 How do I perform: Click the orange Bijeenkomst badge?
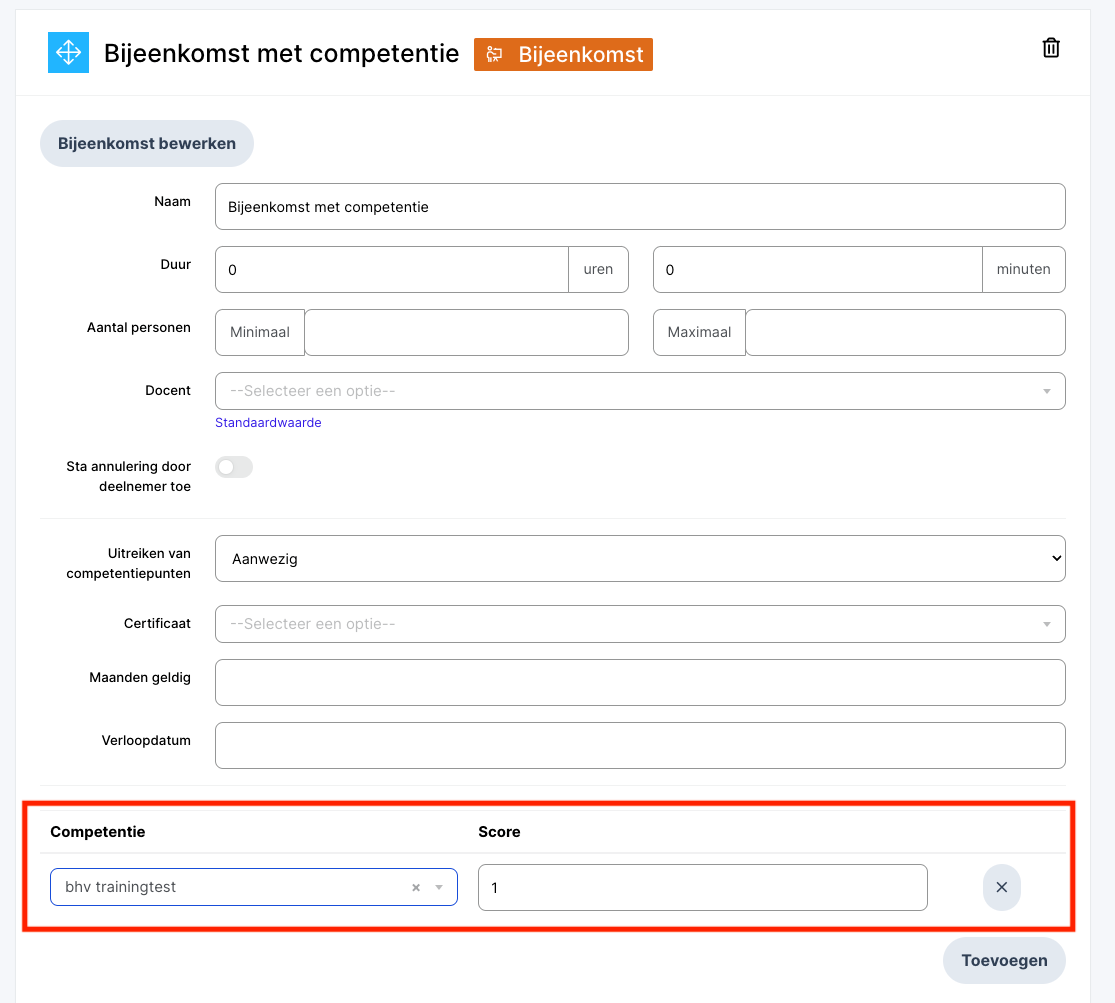[x=563, y=54]
